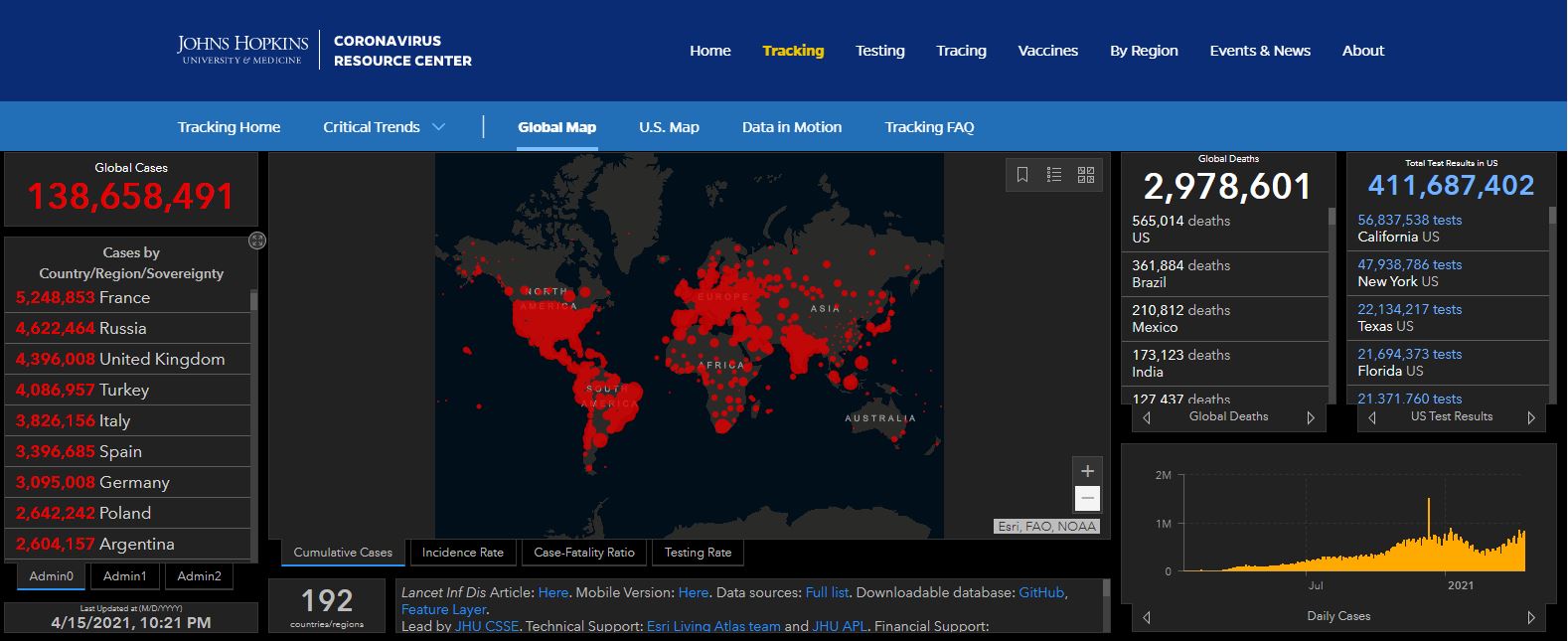The height and width of the screenshot is (641, 1568).
Task: Select Admin0 level toggle
Action: tap(51, 576)
